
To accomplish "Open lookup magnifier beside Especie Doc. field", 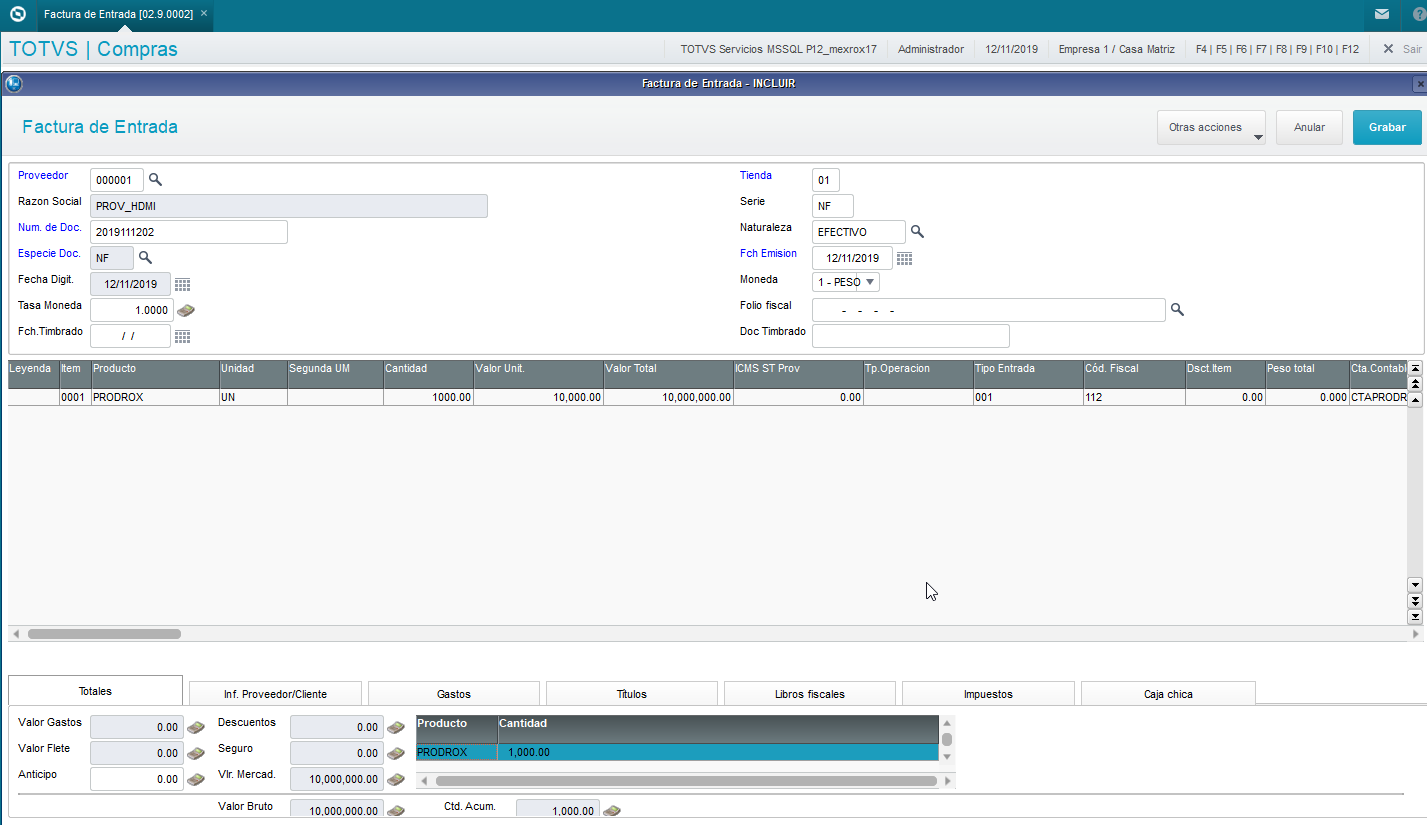I will (145, 258).
